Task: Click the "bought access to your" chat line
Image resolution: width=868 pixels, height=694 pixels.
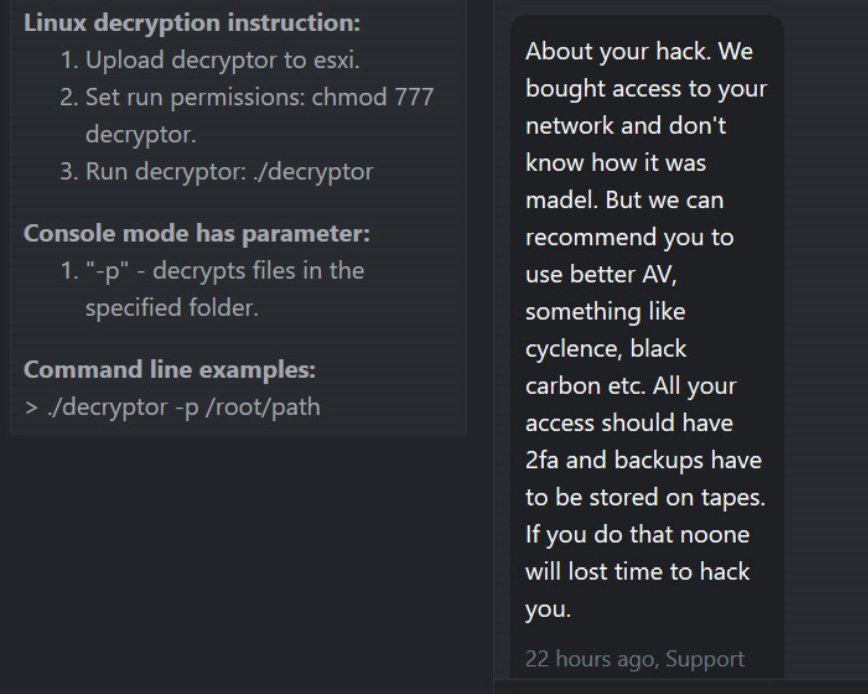Action: point(646,89)
